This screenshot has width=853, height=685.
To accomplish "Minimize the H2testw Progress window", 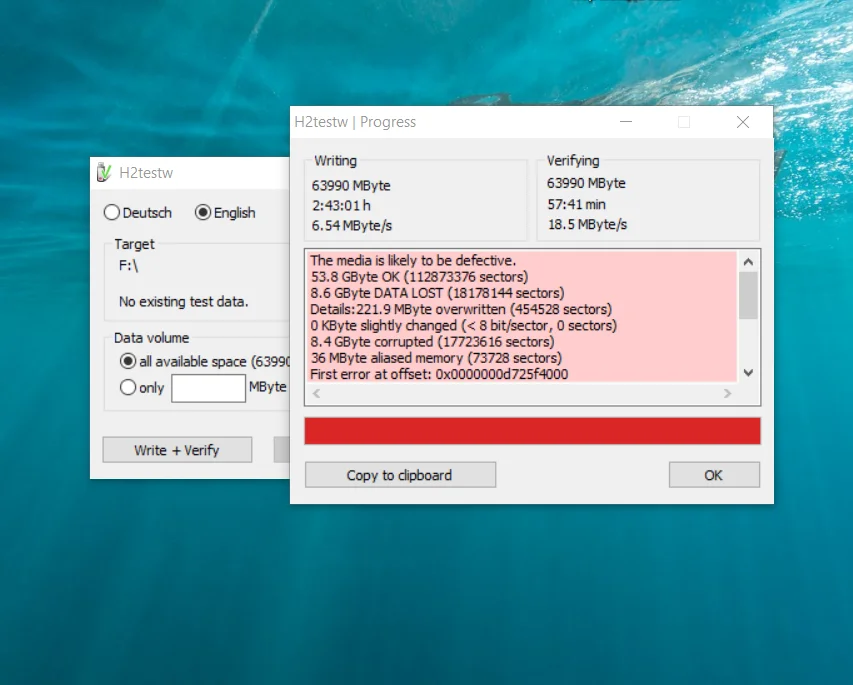I will tap(626, 122).
